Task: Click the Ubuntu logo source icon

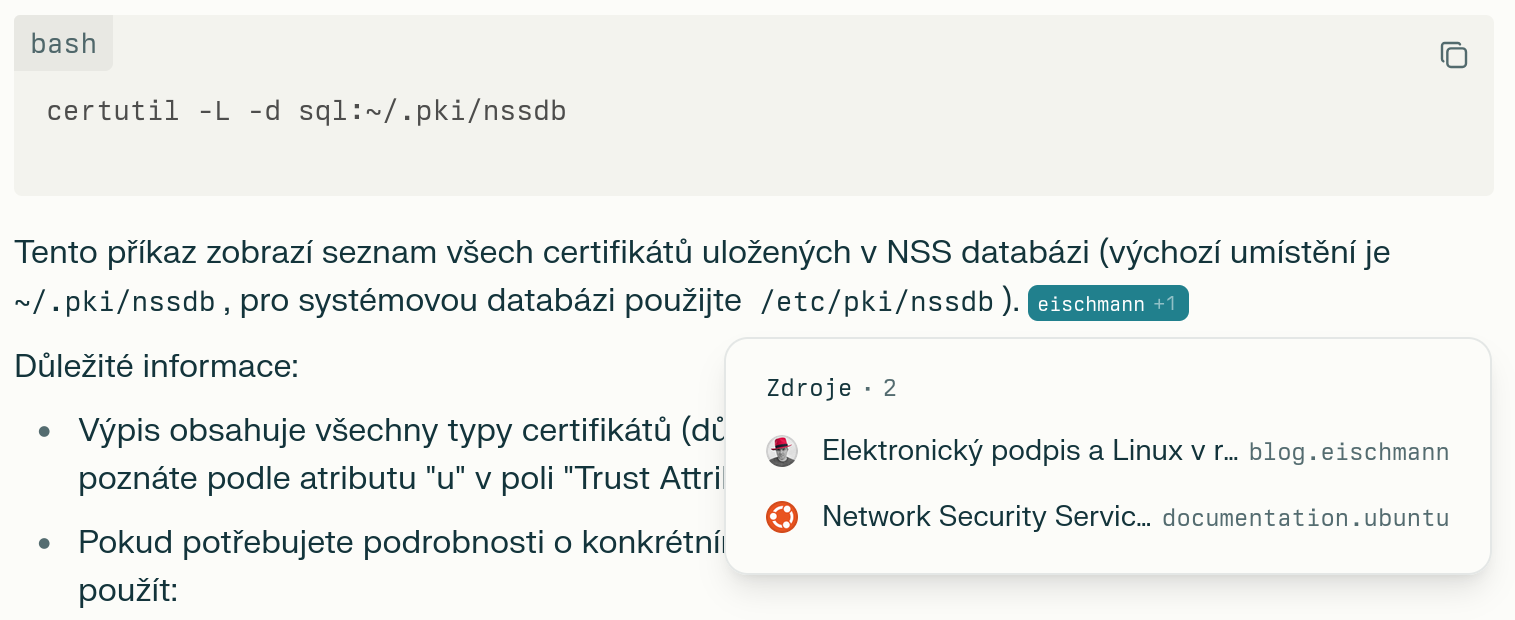Action: click(x=782, y=517)
